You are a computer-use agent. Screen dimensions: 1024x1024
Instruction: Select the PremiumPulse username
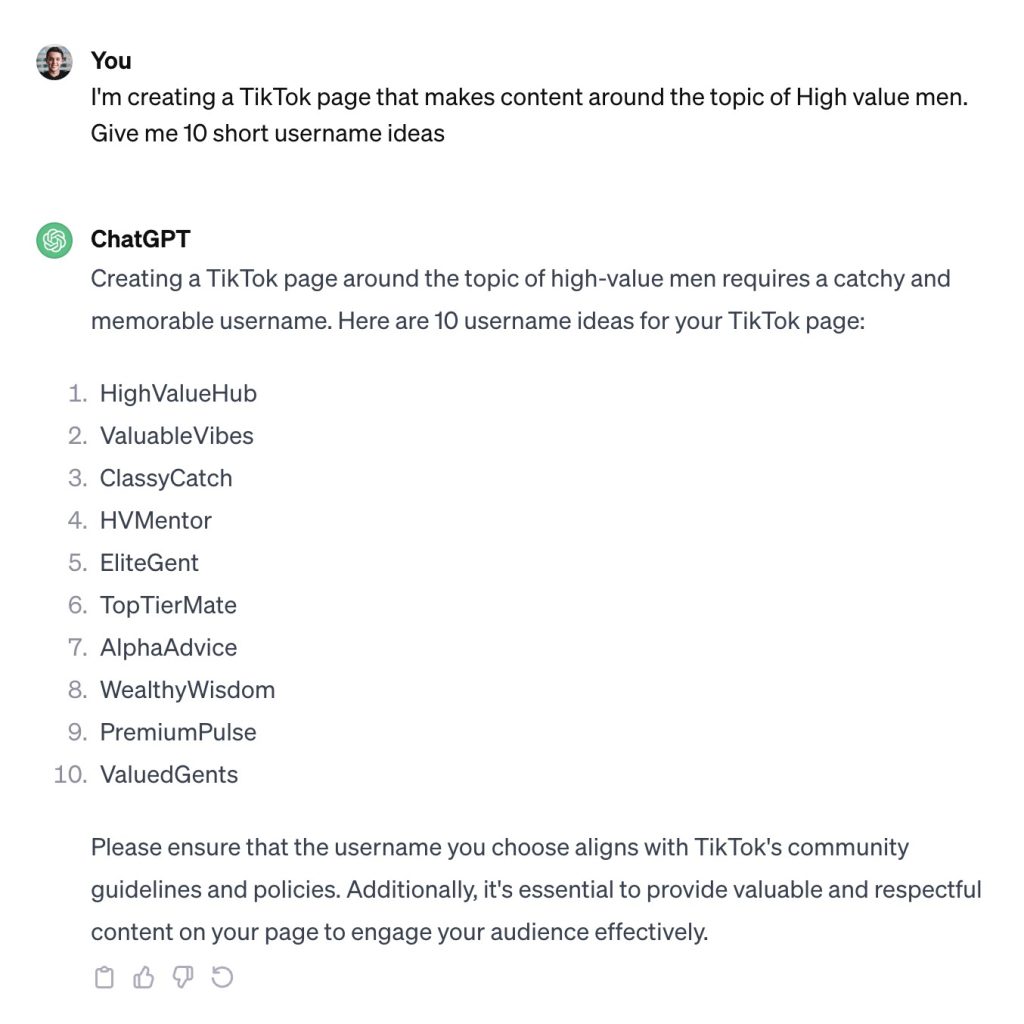(178, 732)
